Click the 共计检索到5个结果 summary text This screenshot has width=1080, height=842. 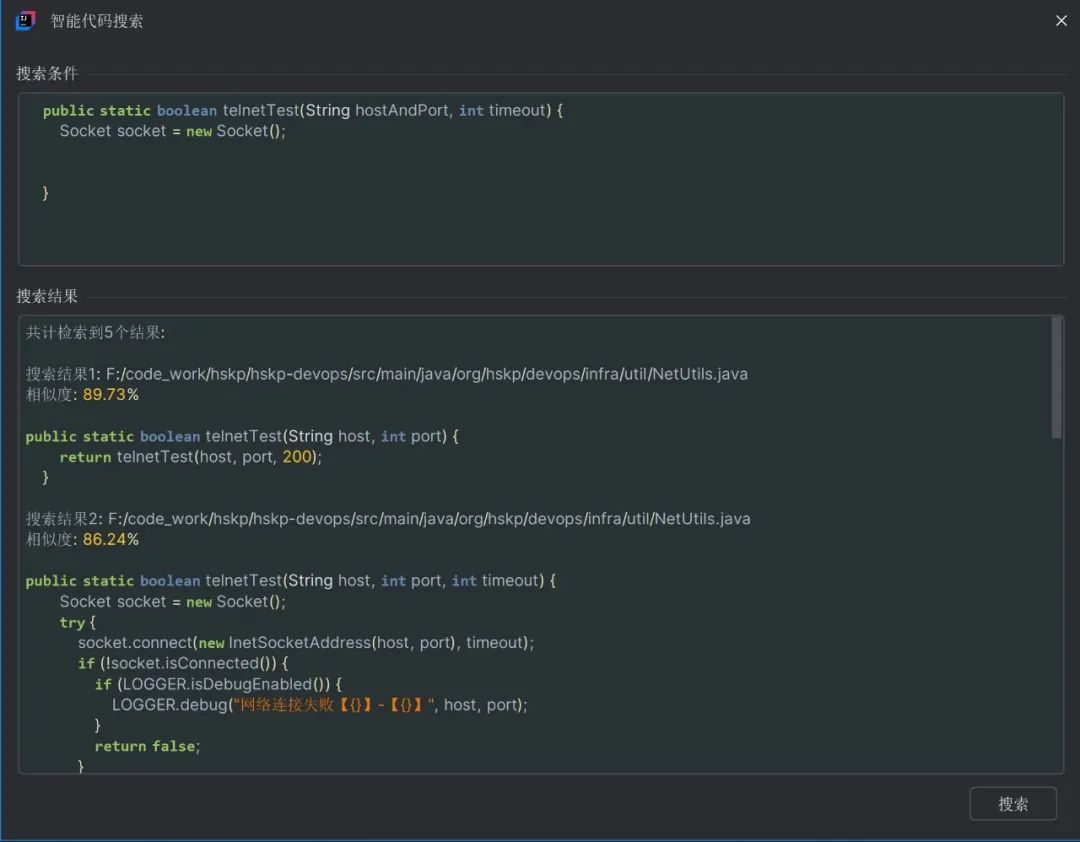pos(96,333)
